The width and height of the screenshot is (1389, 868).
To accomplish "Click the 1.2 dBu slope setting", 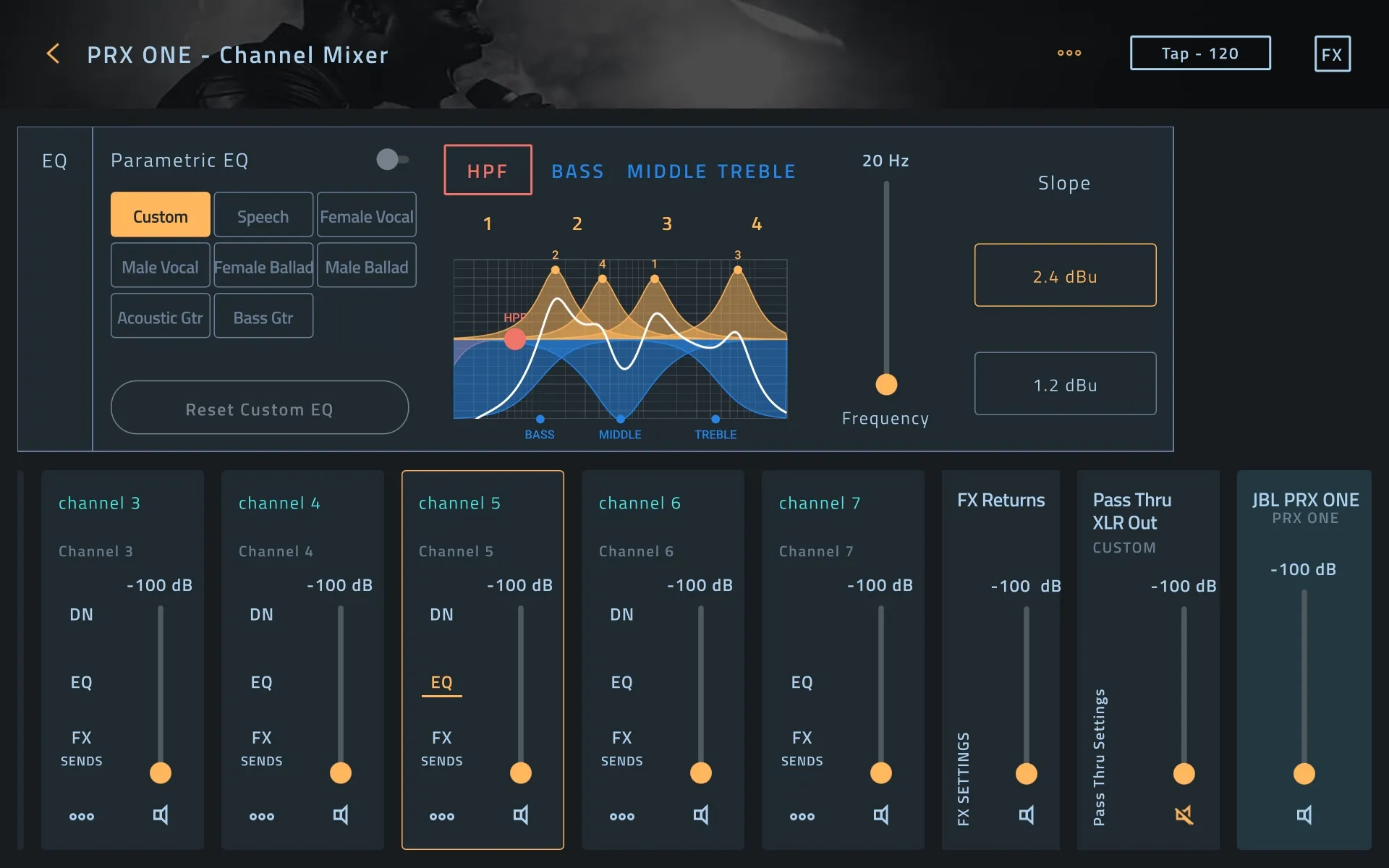I will point(1065,383).
